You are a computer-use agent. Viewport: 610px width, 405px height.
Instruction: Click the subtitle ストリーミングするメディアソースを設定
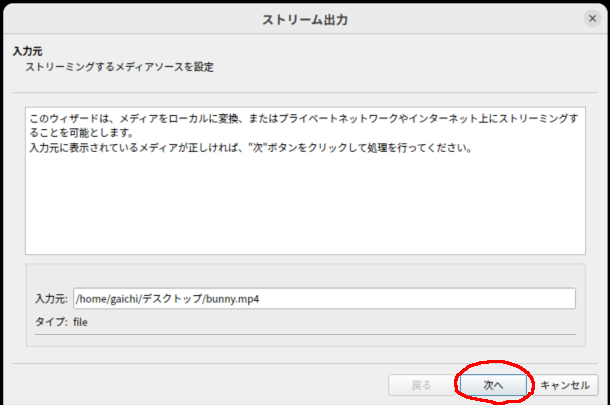119,67
